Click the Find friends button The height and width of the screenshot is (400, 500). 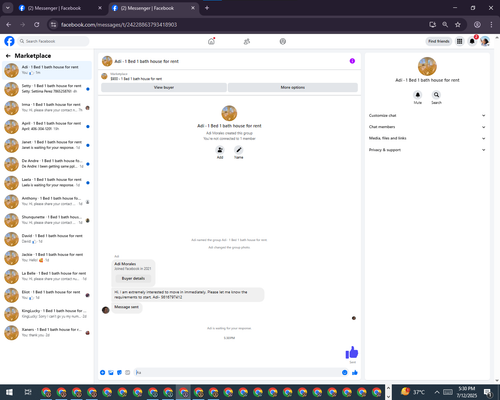point(439,41)
